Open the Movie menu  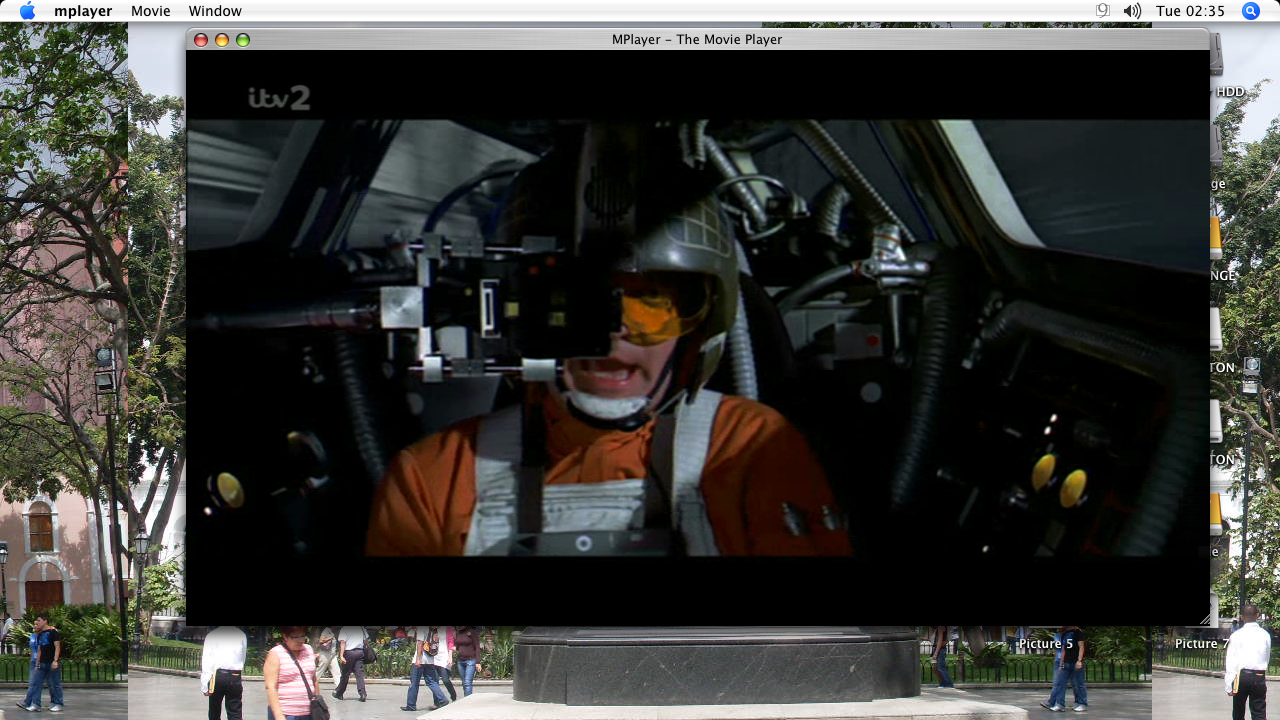click(x=150, y=11)
